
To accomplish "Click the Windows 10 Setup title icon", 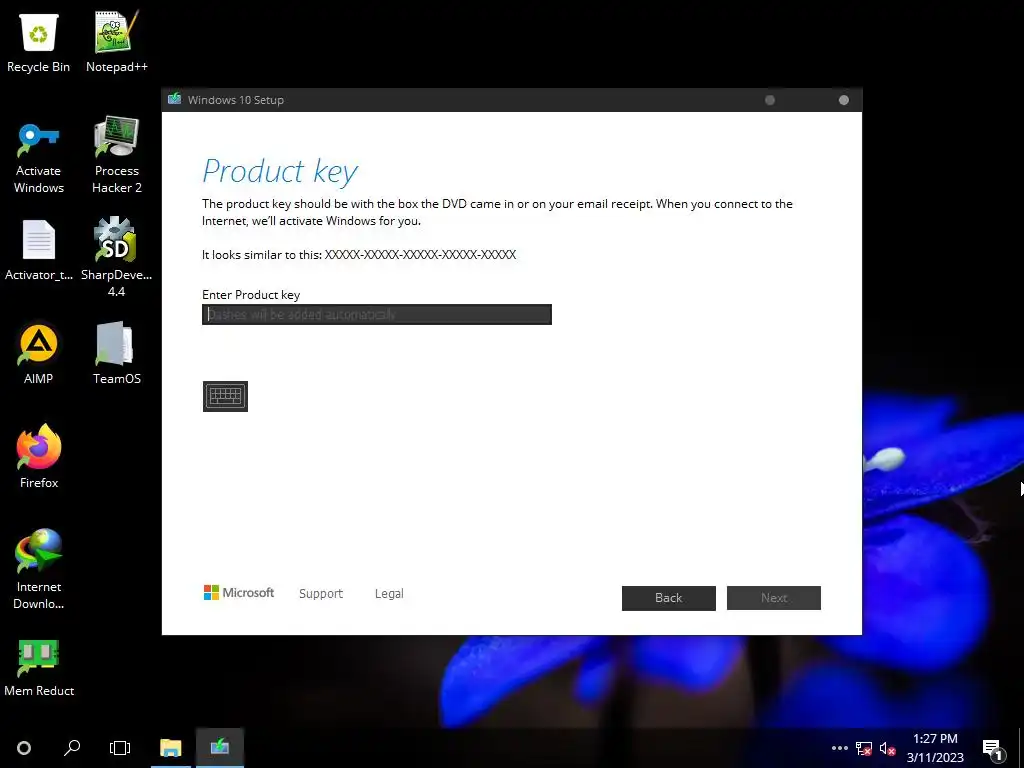I will (174, 99).
